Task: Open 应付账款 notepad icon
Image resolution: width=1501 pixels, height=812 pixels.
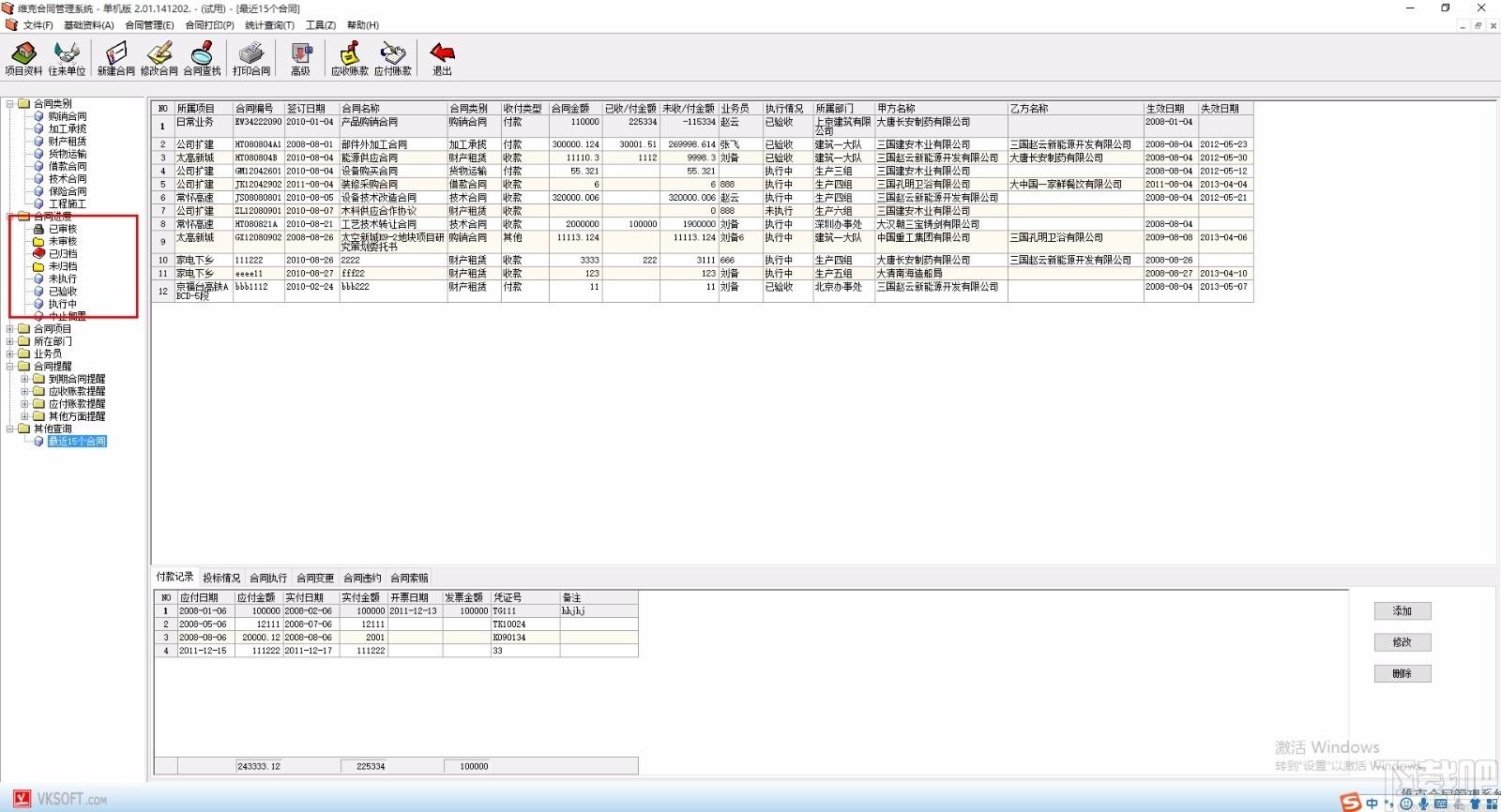Action: (393, 58)
